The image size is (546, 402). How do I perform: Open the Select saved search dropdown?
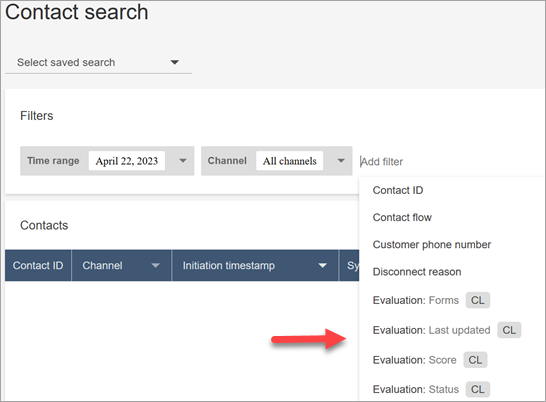pos(98,63)
